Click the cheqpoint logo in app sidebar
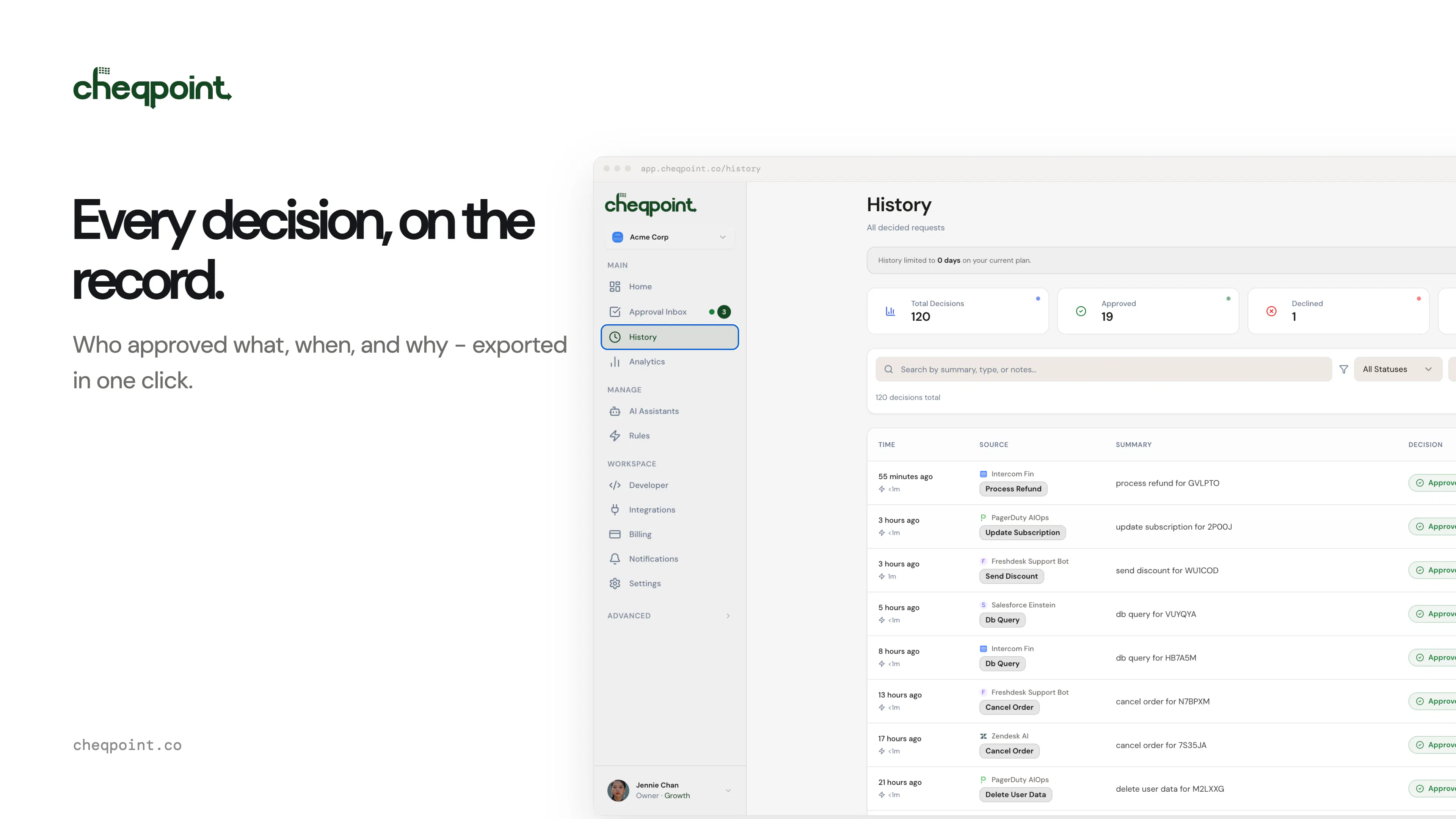1456x819 pixels. tap(651, 205)
